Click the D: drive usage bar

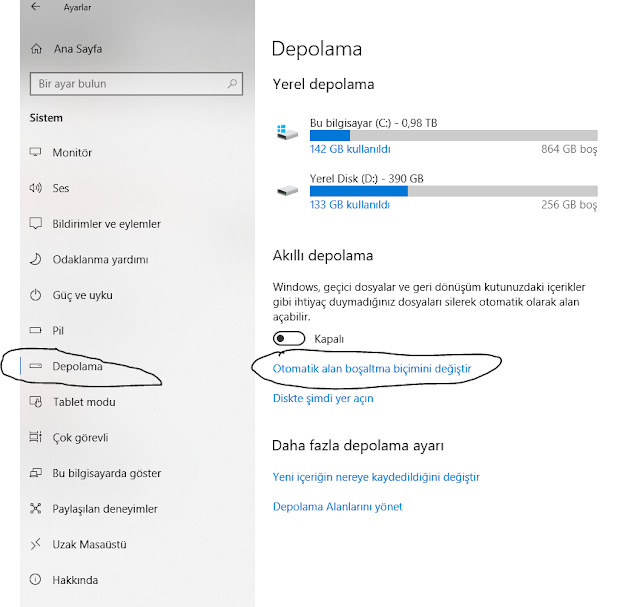(x=453, y=191)
